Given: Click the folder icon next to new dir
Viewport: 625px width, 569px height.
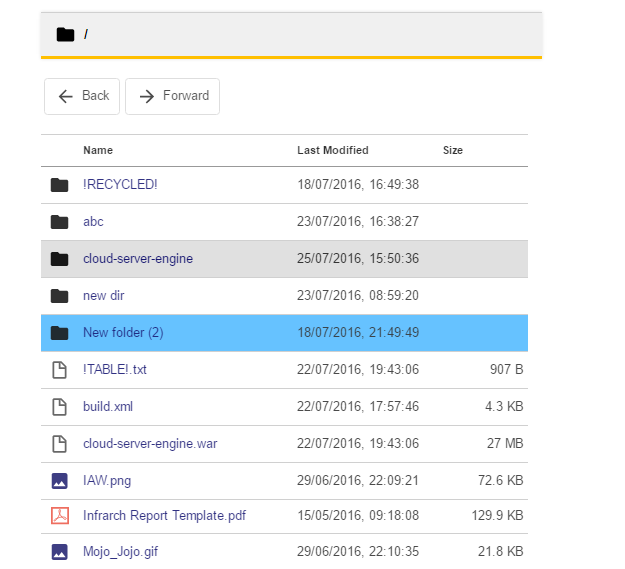Looking at the screenshot, I should tap(59, 296).
